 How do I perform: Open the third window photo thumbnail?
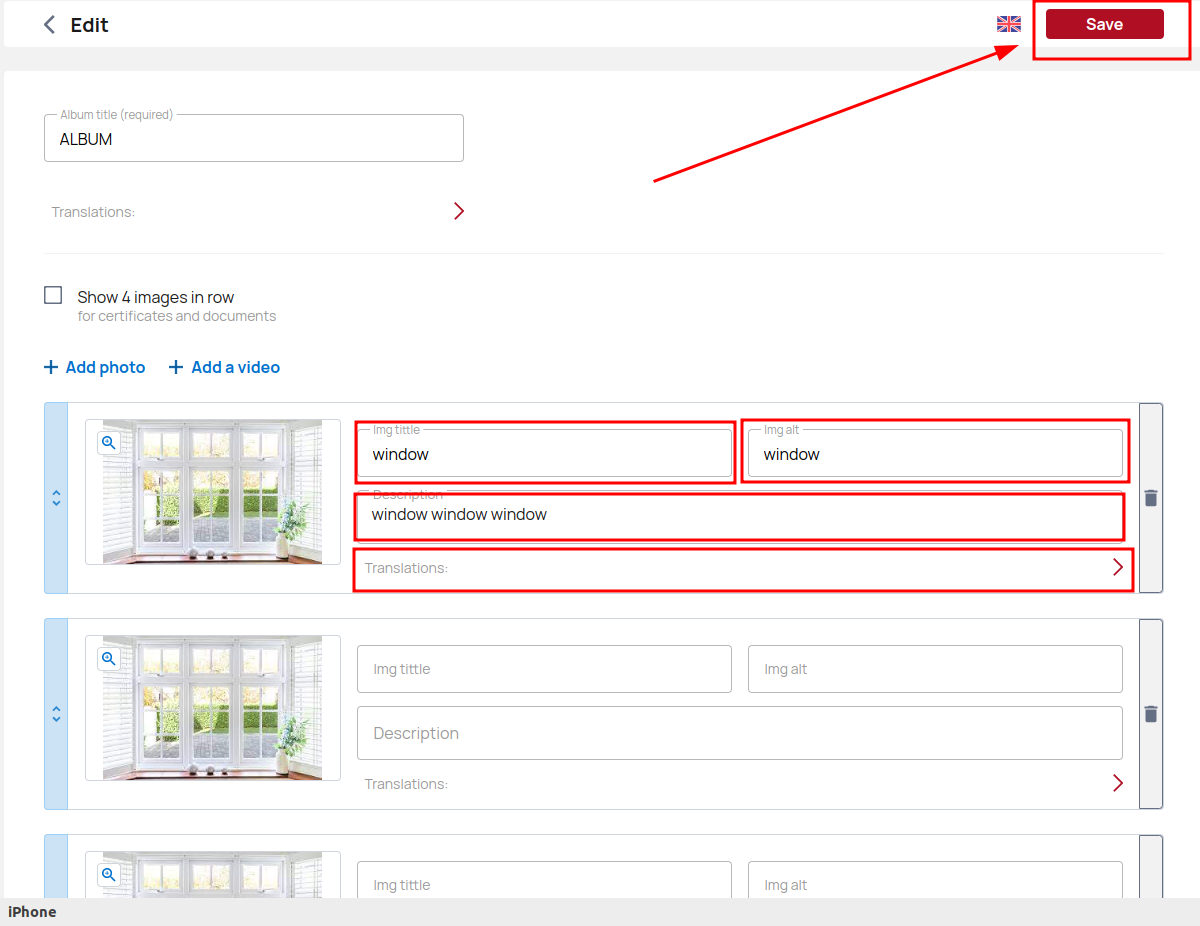coord(213,875)
